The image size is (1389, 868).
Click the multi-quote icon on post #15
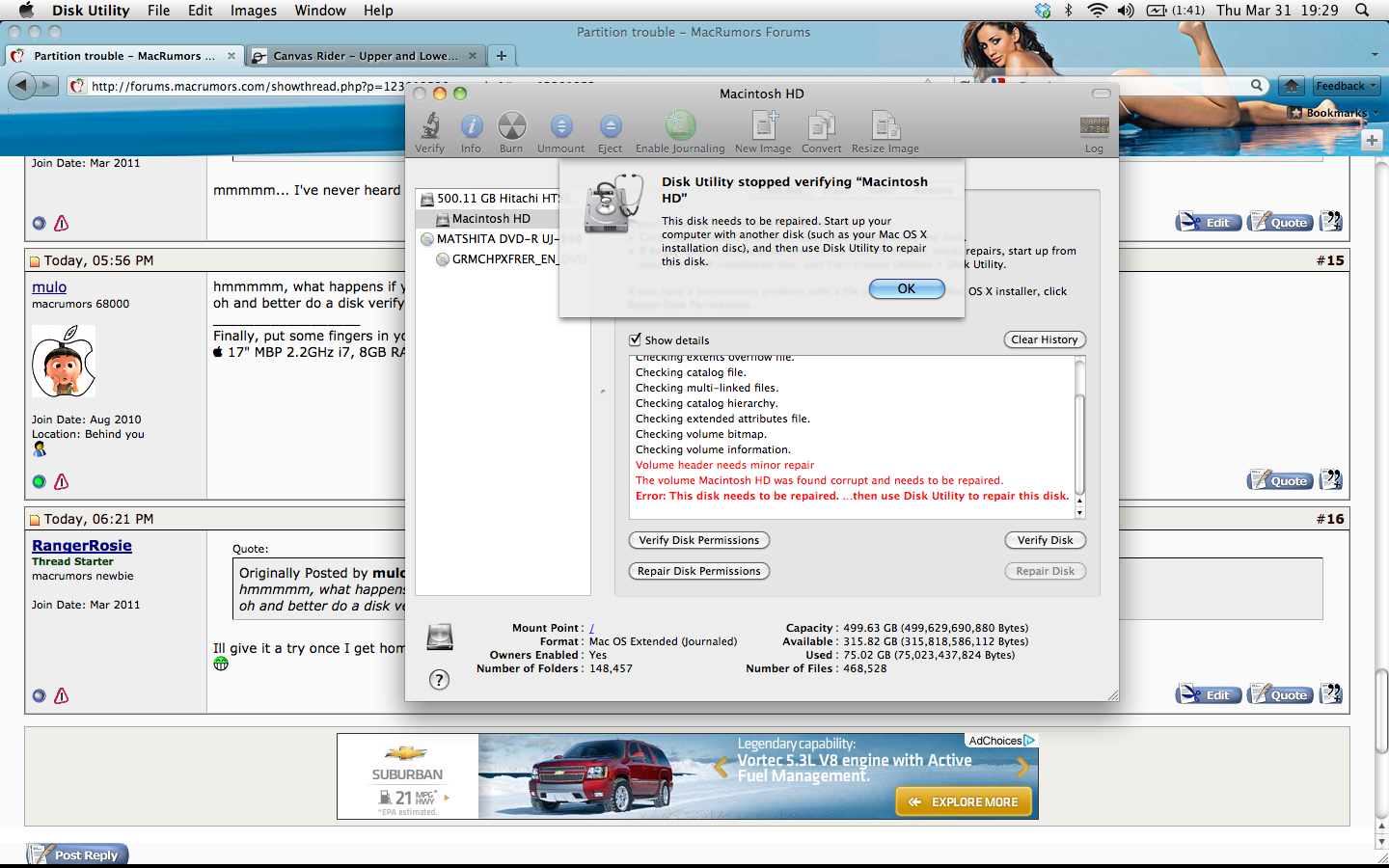click(1331, 479)
